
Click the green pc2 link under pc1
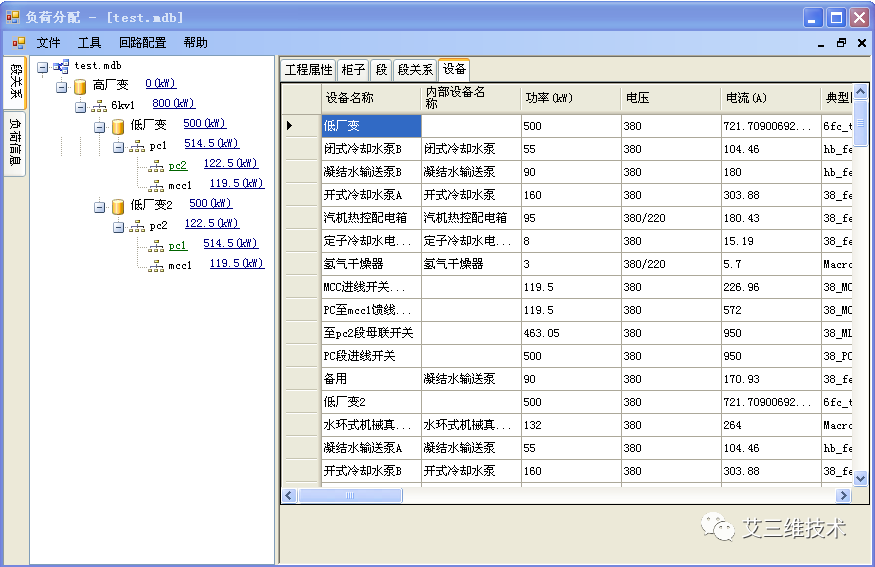point(178,166)
